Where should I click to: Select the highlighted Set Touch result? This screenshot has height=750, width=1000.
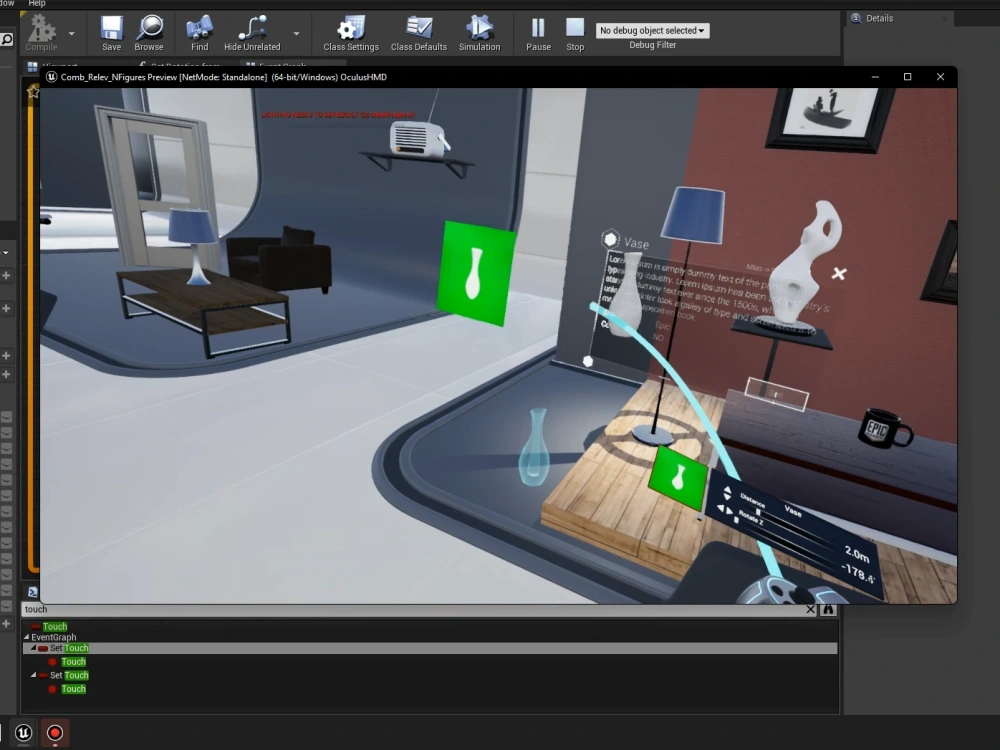(430, 648)
